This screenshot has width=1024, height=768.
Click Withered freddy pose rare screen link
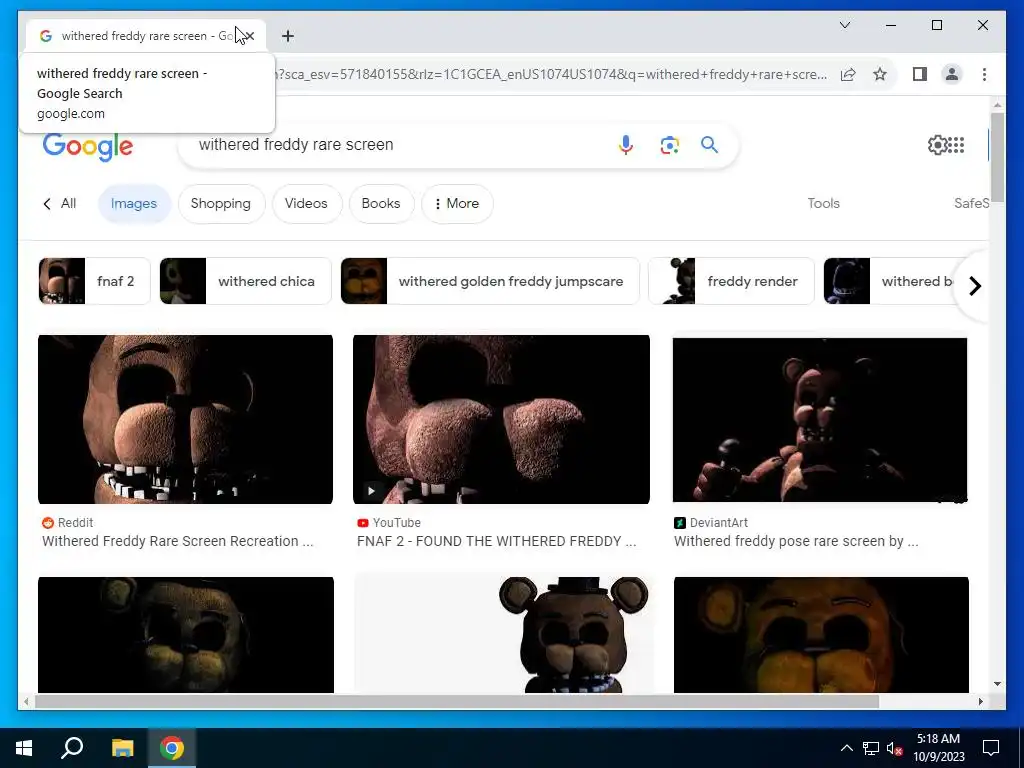pos(796,541)
